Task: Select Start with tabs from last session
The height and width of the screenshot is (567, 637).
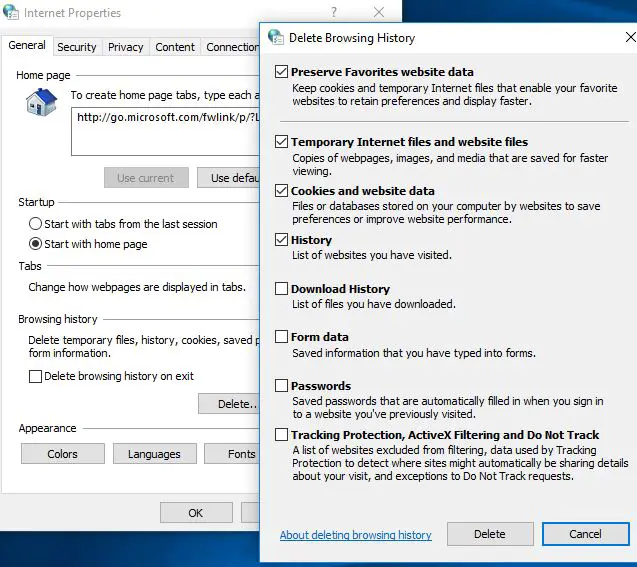Action: pyautogui.click(x=36, y=224)
